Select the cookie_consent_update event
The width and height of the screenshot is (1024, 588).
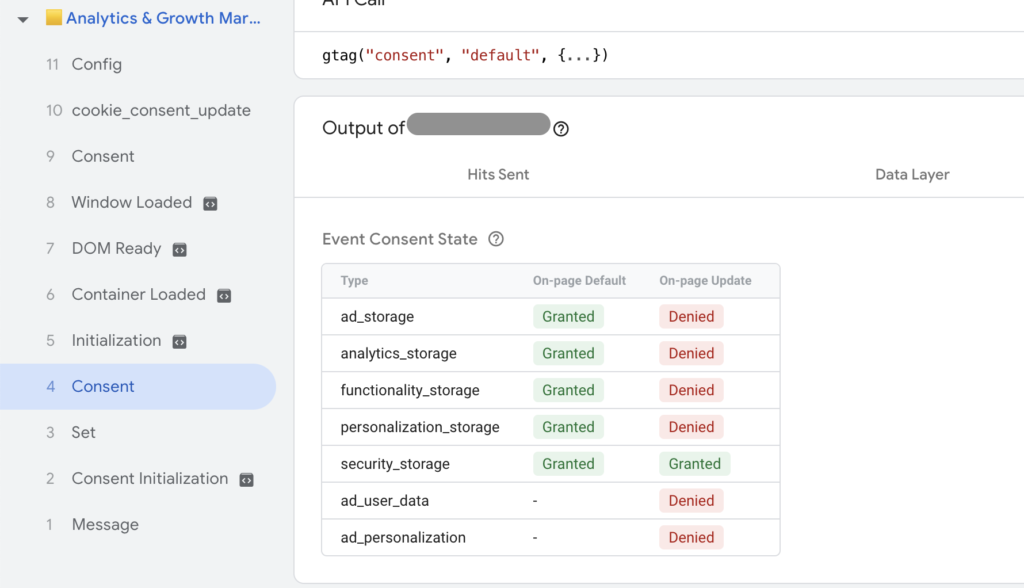coord(160,110)
